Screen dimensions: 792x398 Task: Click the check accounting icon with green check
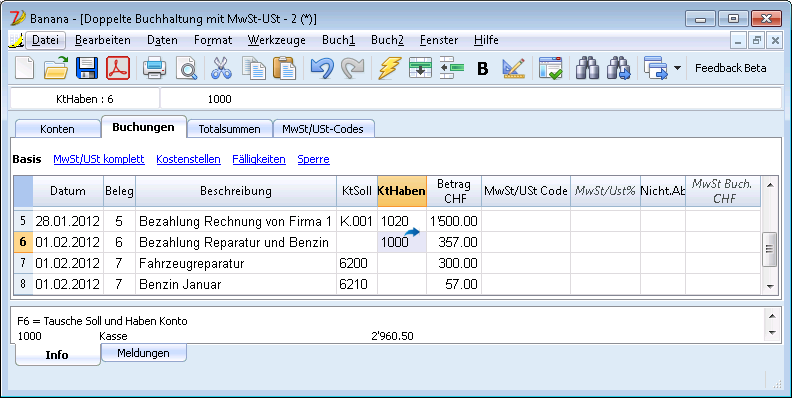pyautogui.click(x=550, y=68)
